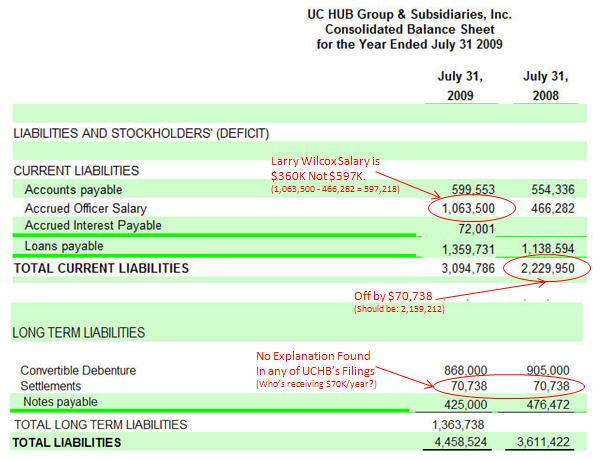Click Loans payable value 1,138,594
The width and height of the screenshot is (604, 459).
[x=548, y=249]
